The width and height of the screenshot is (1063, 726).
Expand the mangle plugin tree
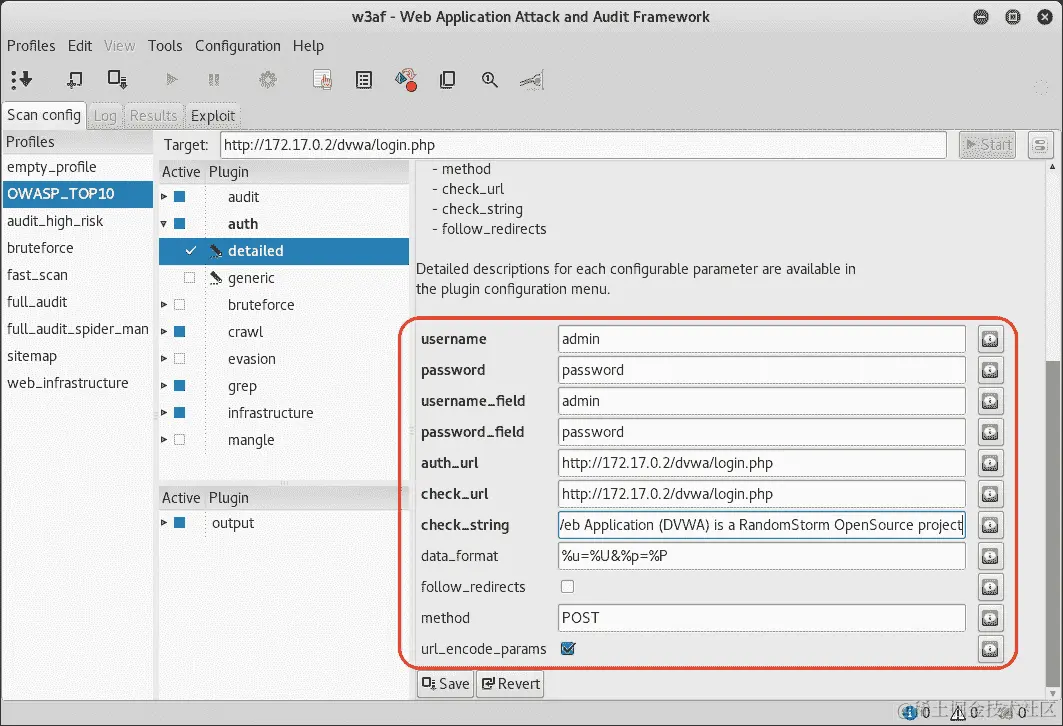pos(164,439)
